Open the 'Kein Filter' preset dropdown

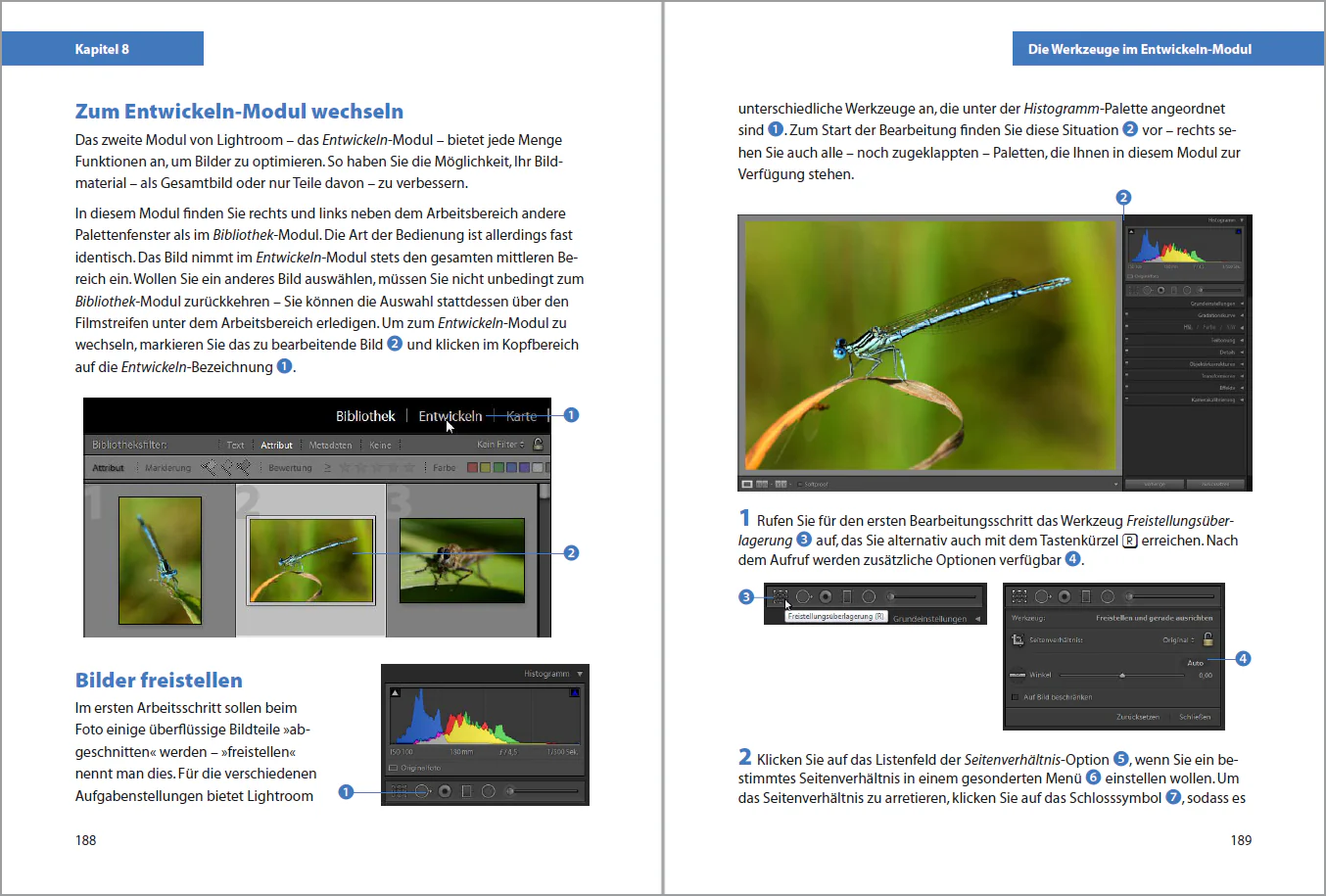[x=499, y=445]
